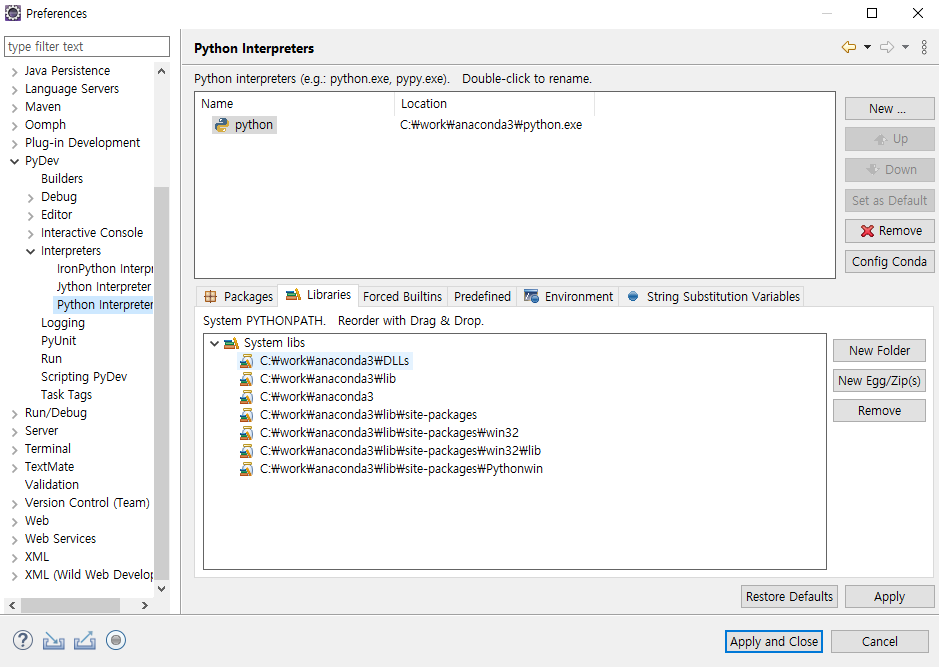Select Task Tags tree item
Viewport: 939px width, 667px height.
[66, 395]
